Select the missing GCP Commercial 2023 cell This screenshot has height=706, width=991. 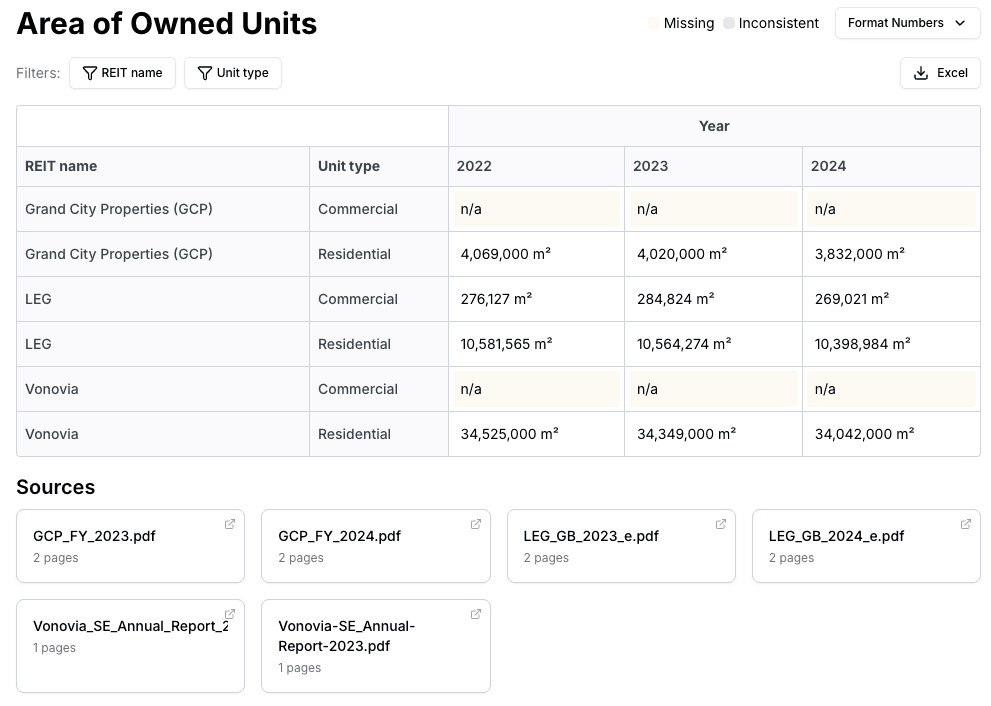coord(714,209)
